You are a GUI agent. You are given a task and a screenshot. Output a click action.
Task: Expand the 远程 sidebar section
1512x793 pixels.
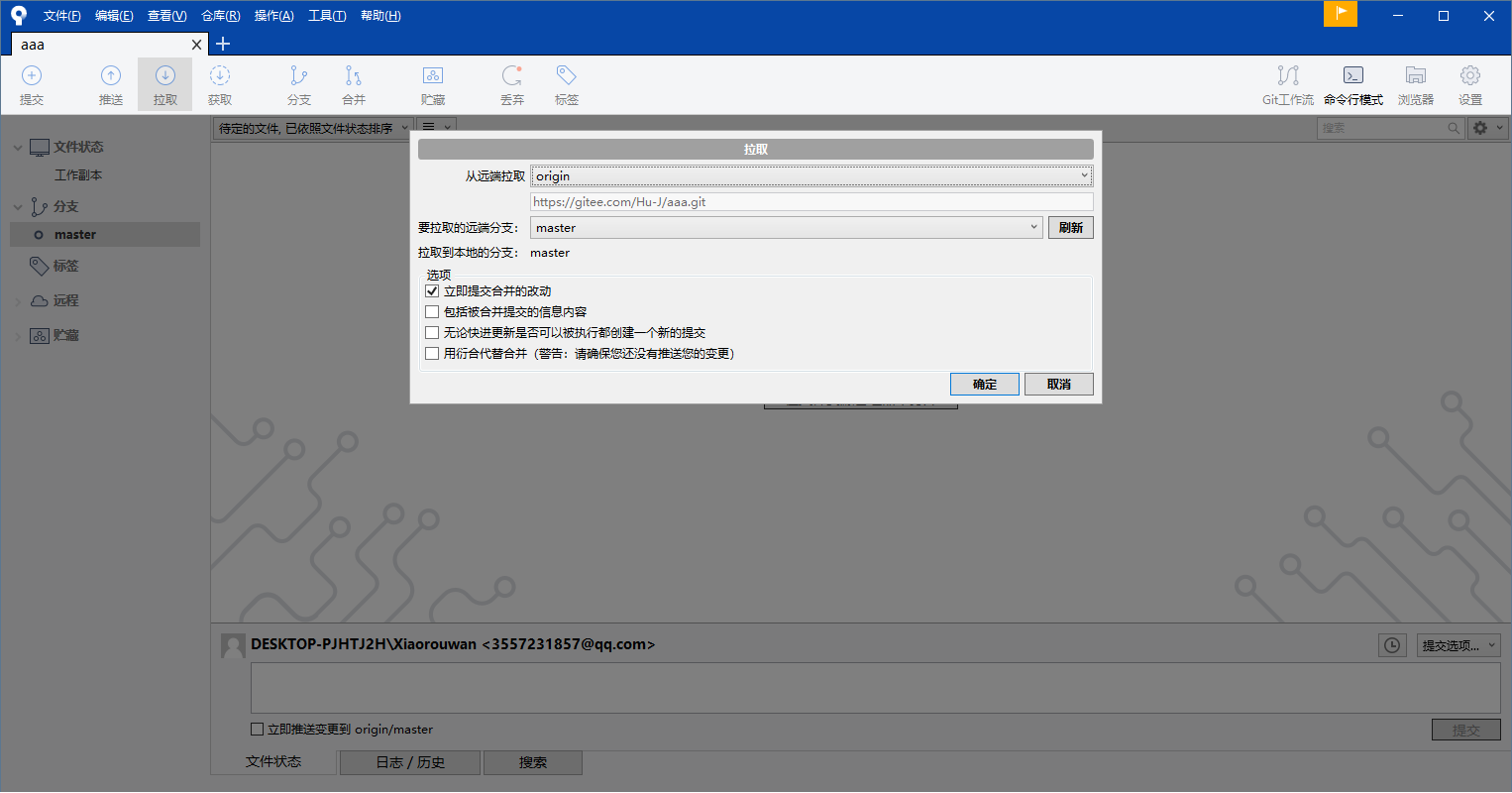point(18,301)
